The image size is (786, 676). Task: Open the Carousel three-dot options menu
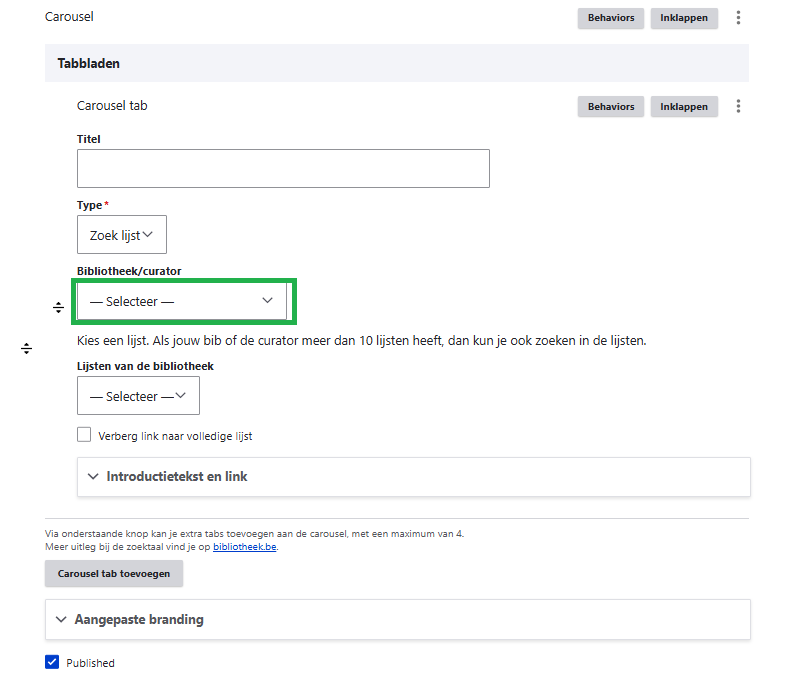739,18
